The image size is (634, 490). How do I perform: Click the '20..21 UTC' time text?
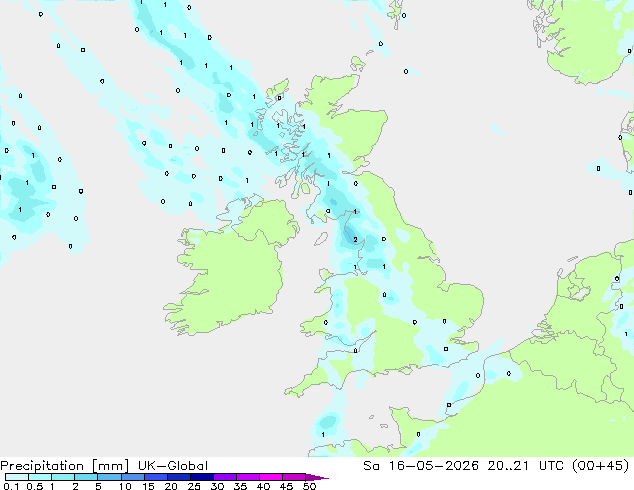pyautogui.click(x=524, y=466)
